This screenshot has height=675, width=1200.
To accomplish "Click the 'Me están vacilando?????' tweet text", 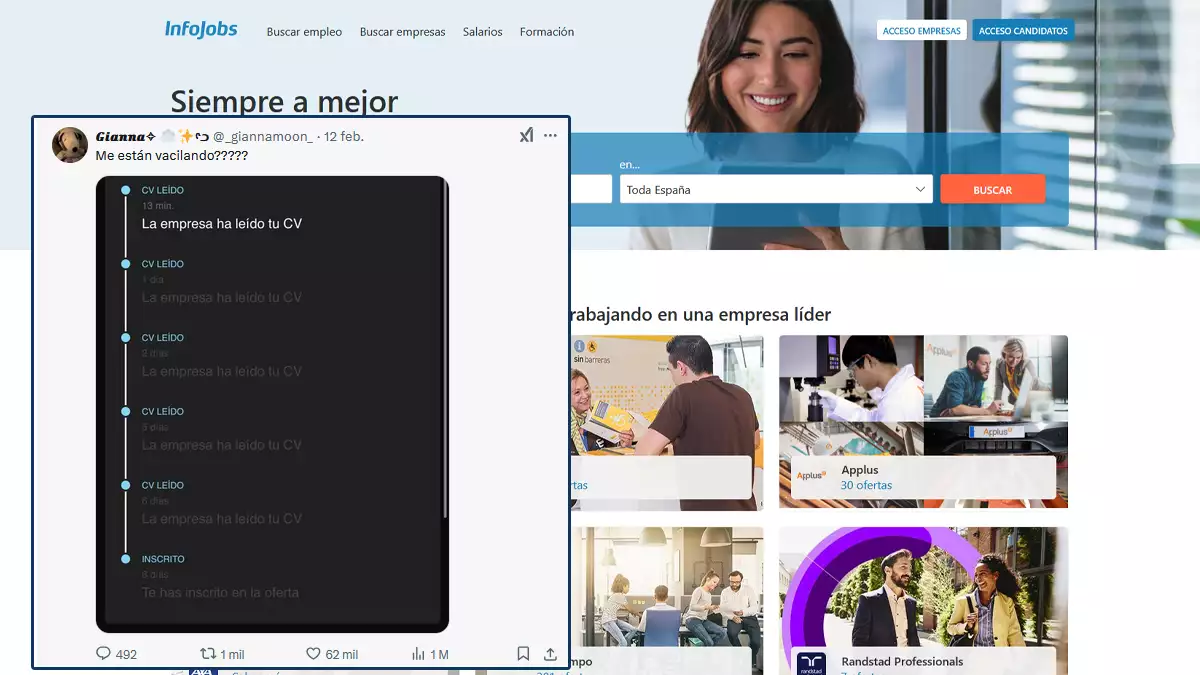I will tap(172, 157).
